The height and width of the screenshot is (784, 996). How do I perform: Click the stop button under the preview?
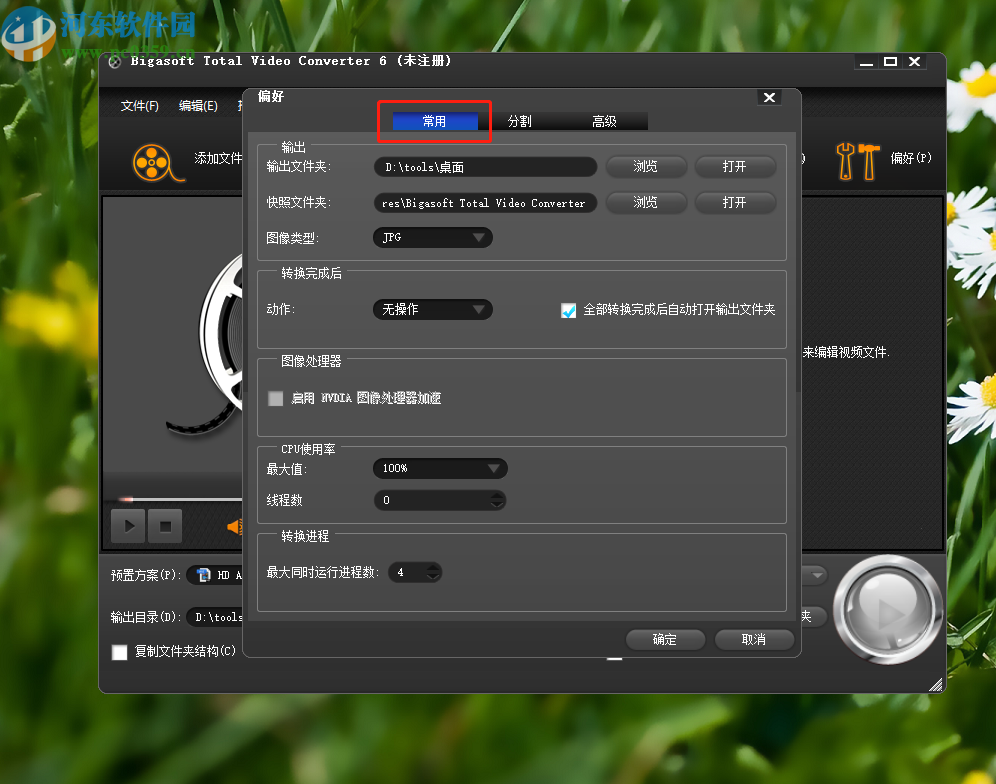click(163, 525)
